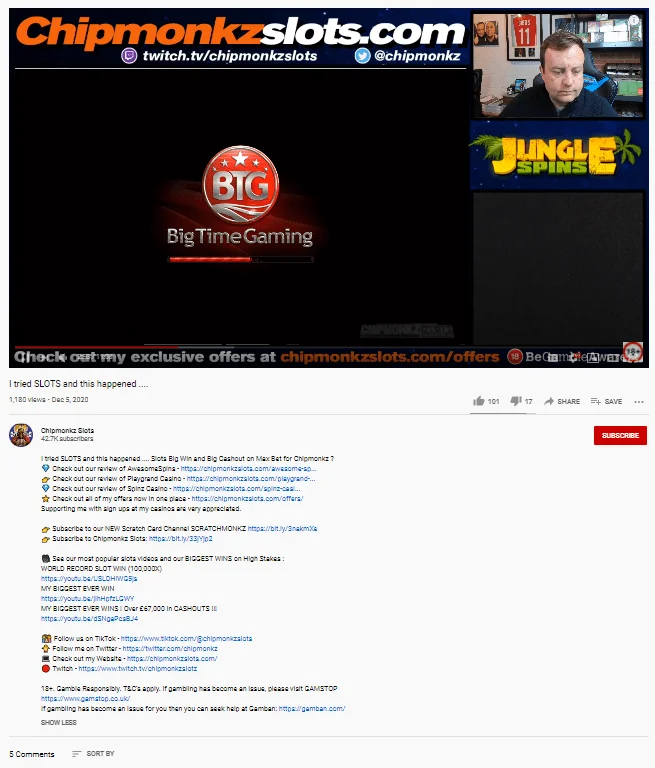
Task: Open the comments SORT BY dropdown
Action: 93,754
